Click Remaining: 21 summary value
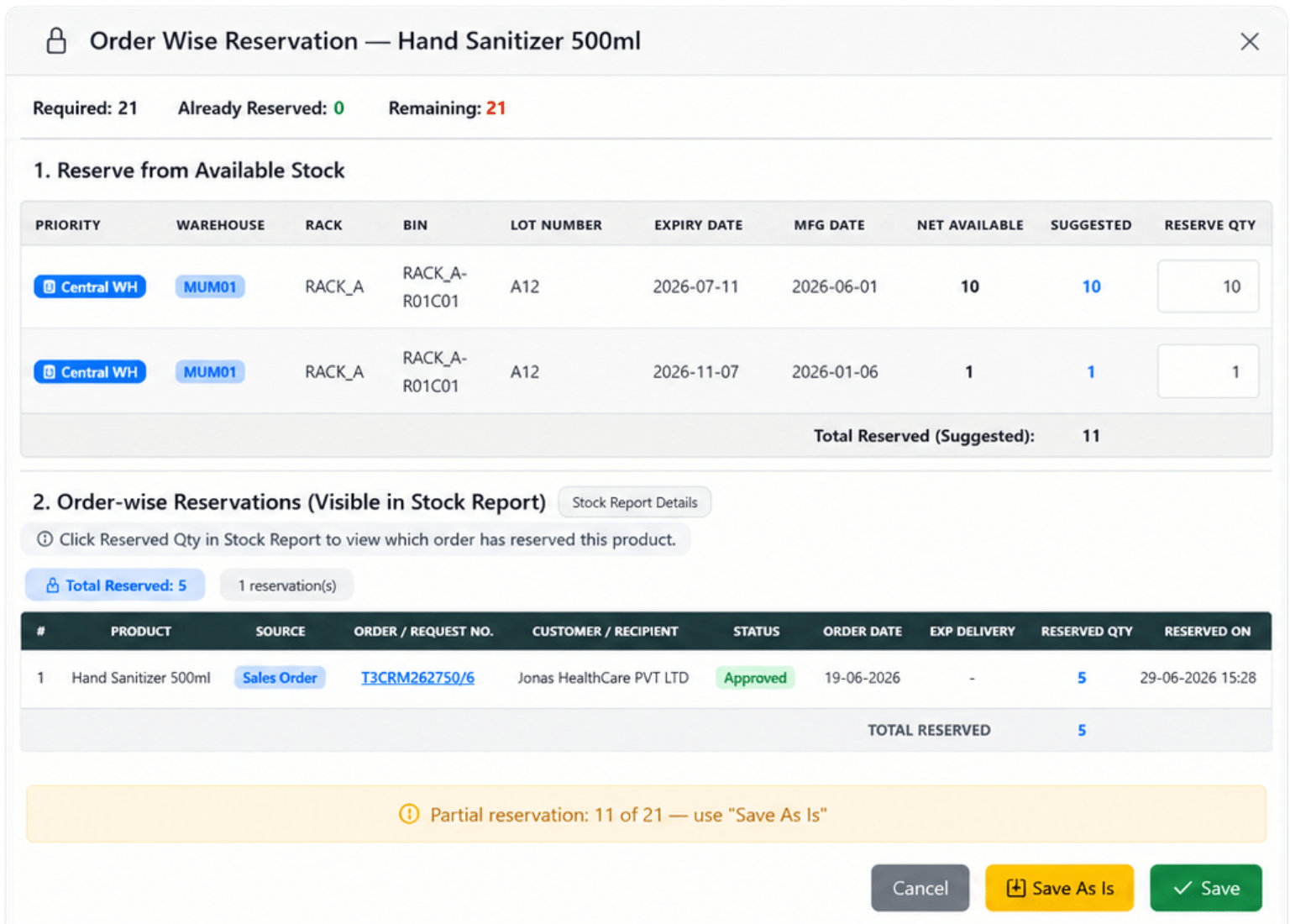The width and height of the screenshot is (1290, 924). point(447,108)
